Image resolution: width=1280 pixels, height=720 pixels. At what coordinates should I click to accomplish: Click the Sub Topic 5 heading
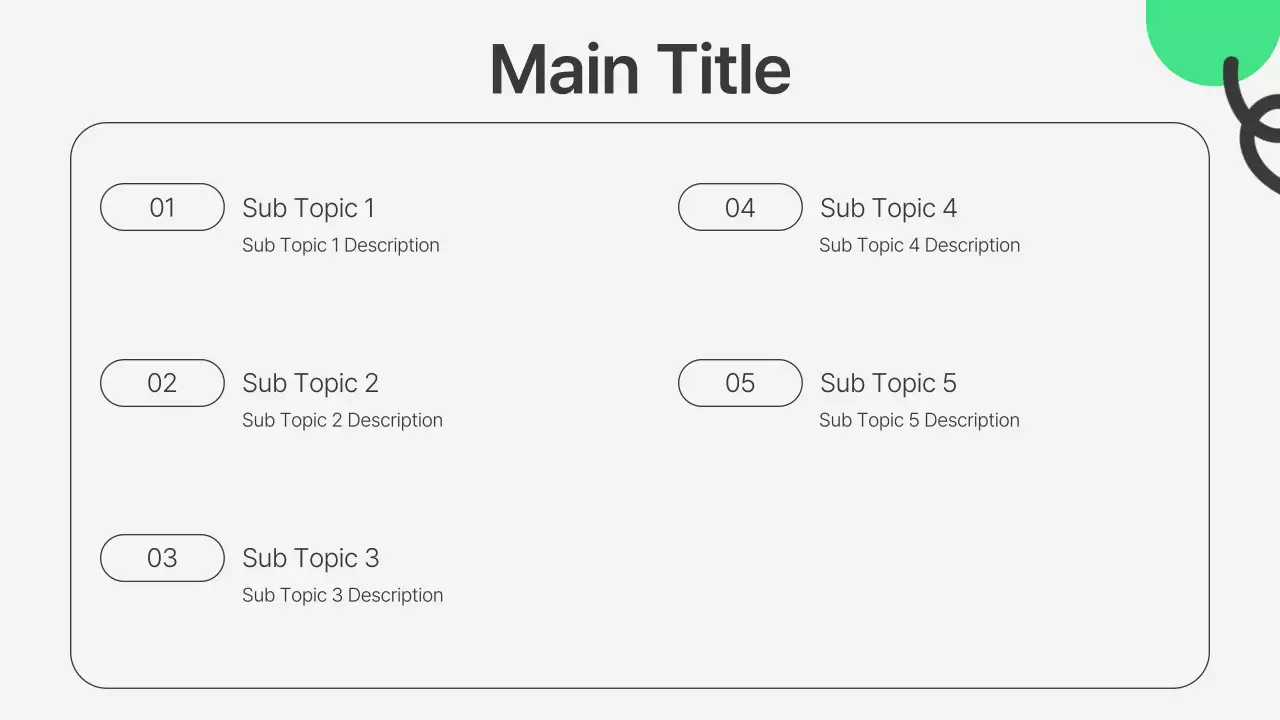pyautogui.click(x=888, y=383)
